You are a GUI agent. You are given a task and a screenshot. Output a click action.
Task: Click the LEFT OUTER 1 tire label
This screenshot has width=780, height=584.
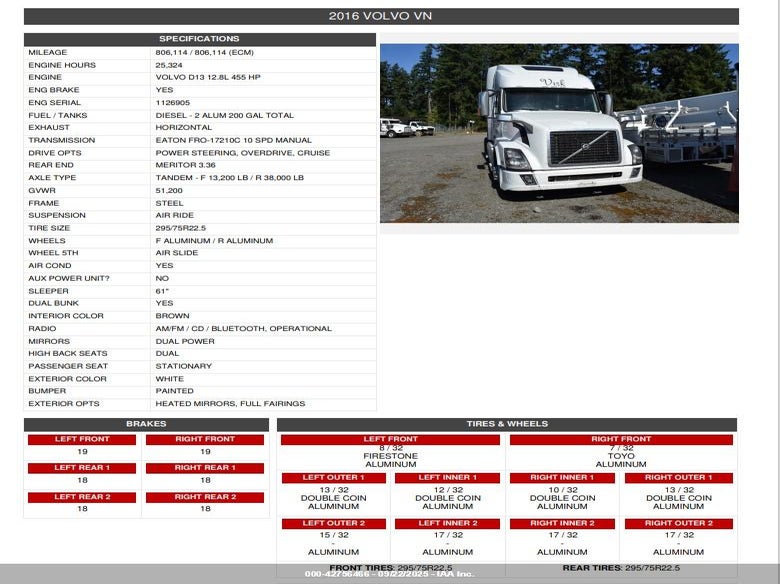(x=334, y=478)
